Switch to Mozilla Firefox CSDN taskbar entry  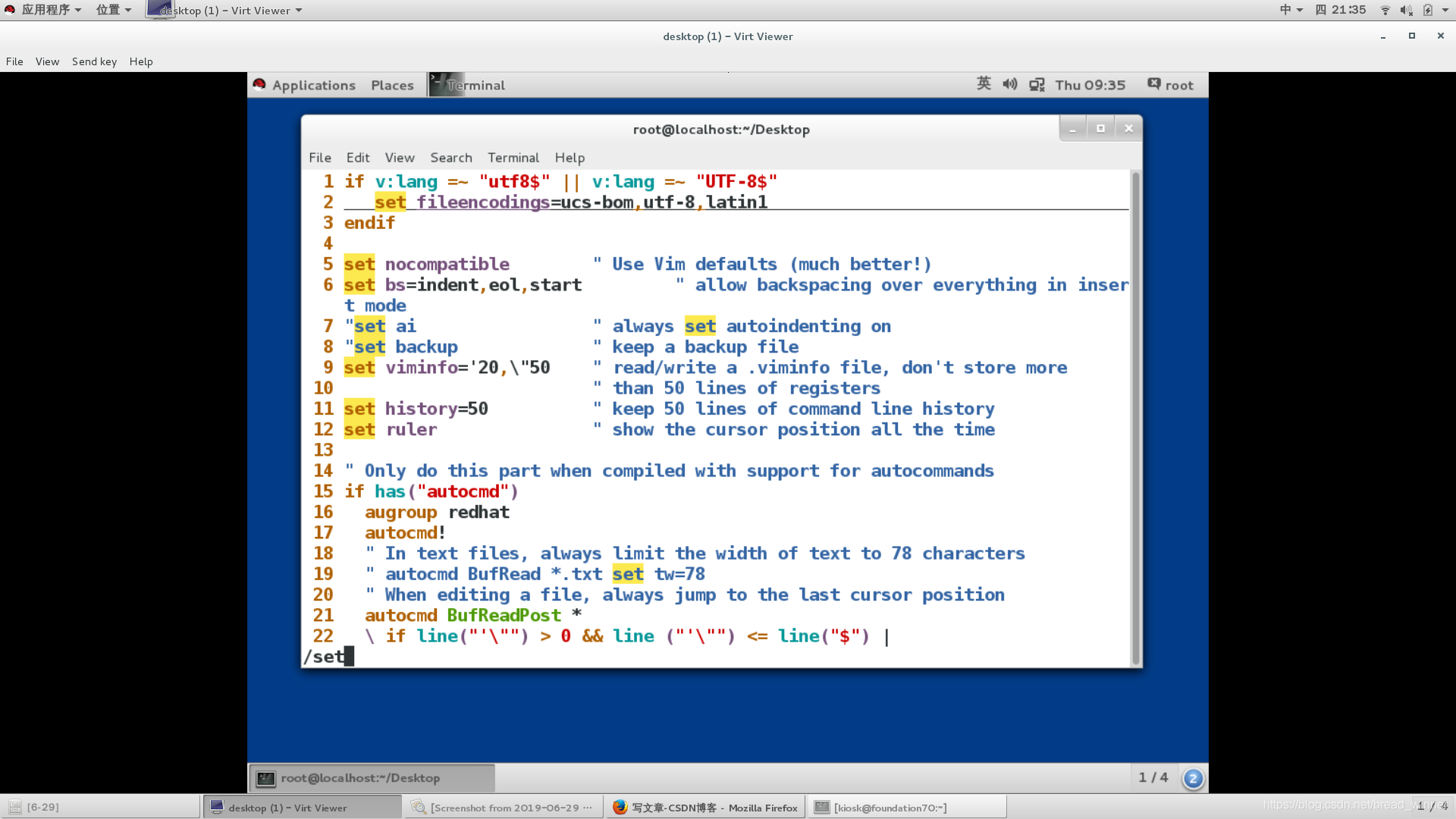(x=705, y=807)
